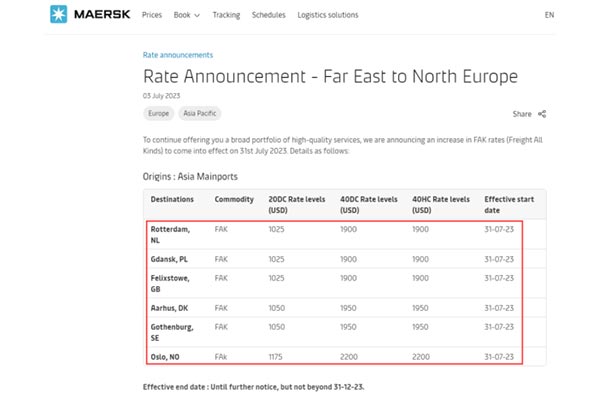
Task: Open Logistics solutions in navigation
Action: pos(328,15)
